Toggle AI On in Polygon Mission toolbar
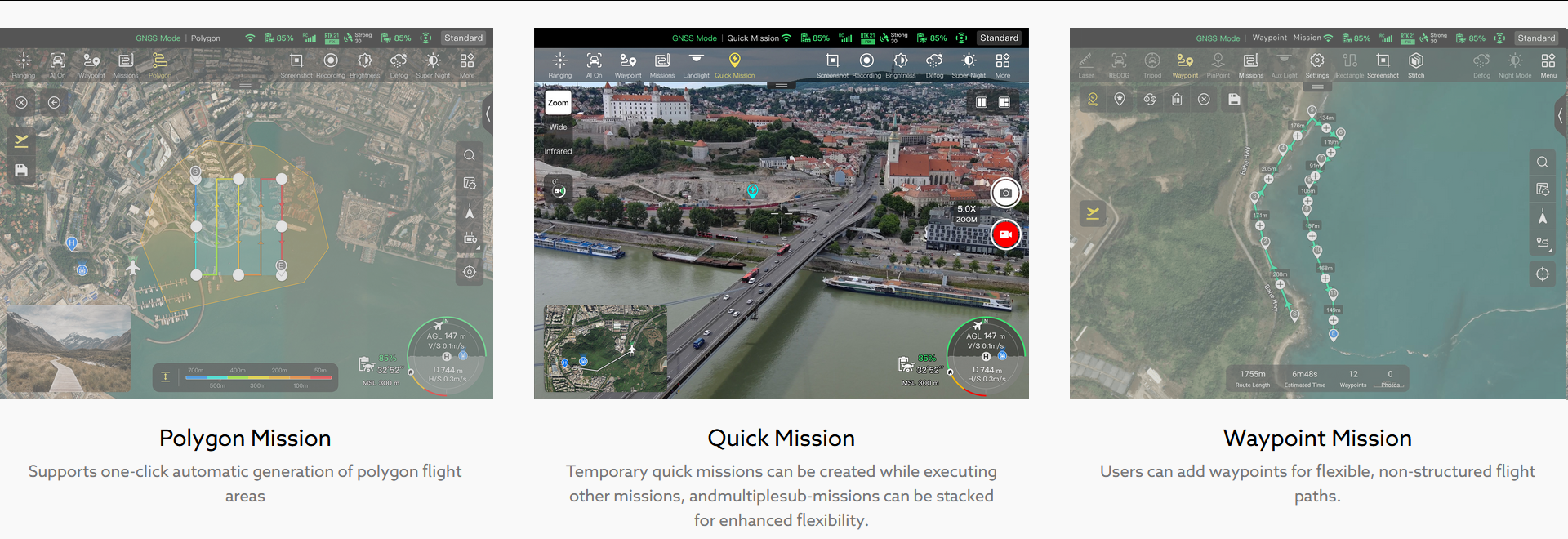1568x539 pixels. (x=57, y=63)
